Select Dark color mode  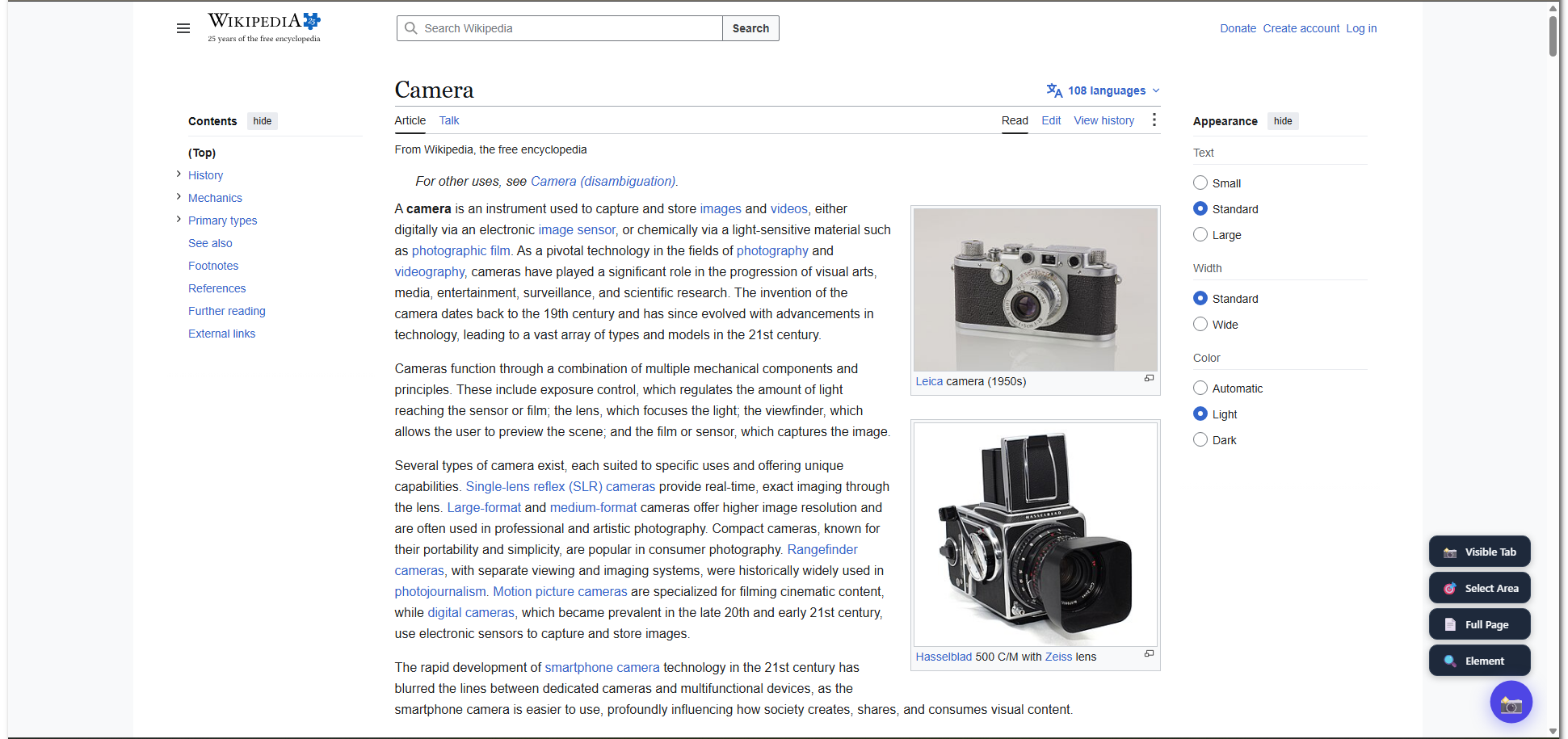pos(1200,440)
